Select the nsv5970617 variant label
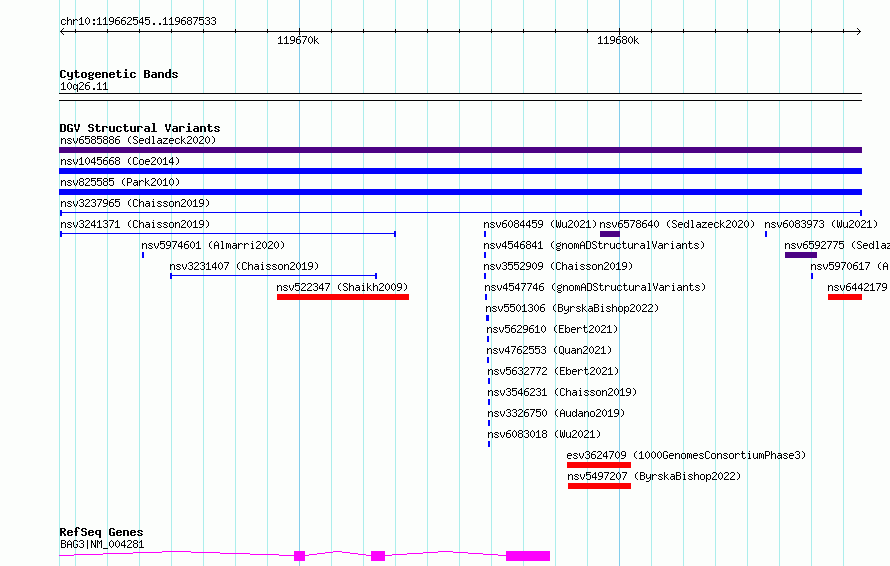Viewport: 890px width, 566px height. (x=850, y=266)
